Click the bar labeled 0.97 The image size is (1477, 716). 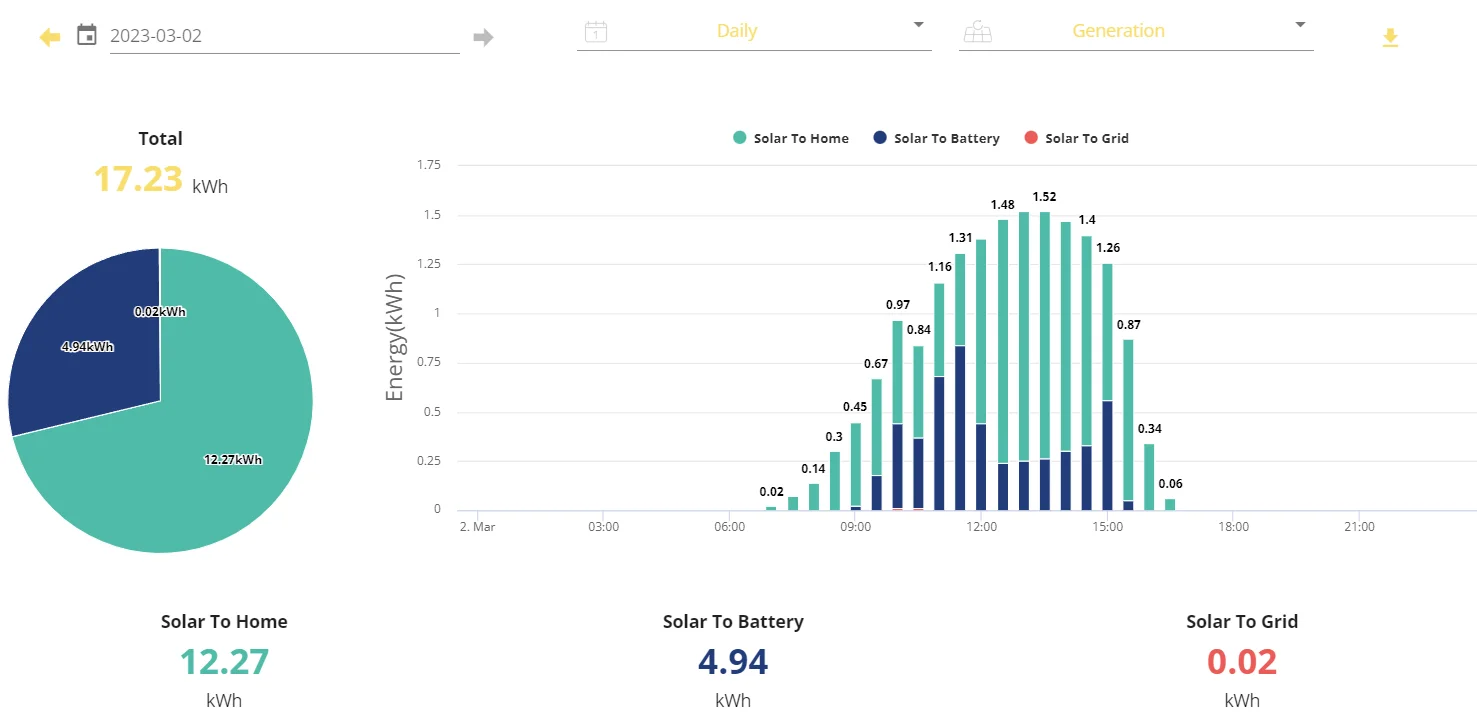(898, 415)
